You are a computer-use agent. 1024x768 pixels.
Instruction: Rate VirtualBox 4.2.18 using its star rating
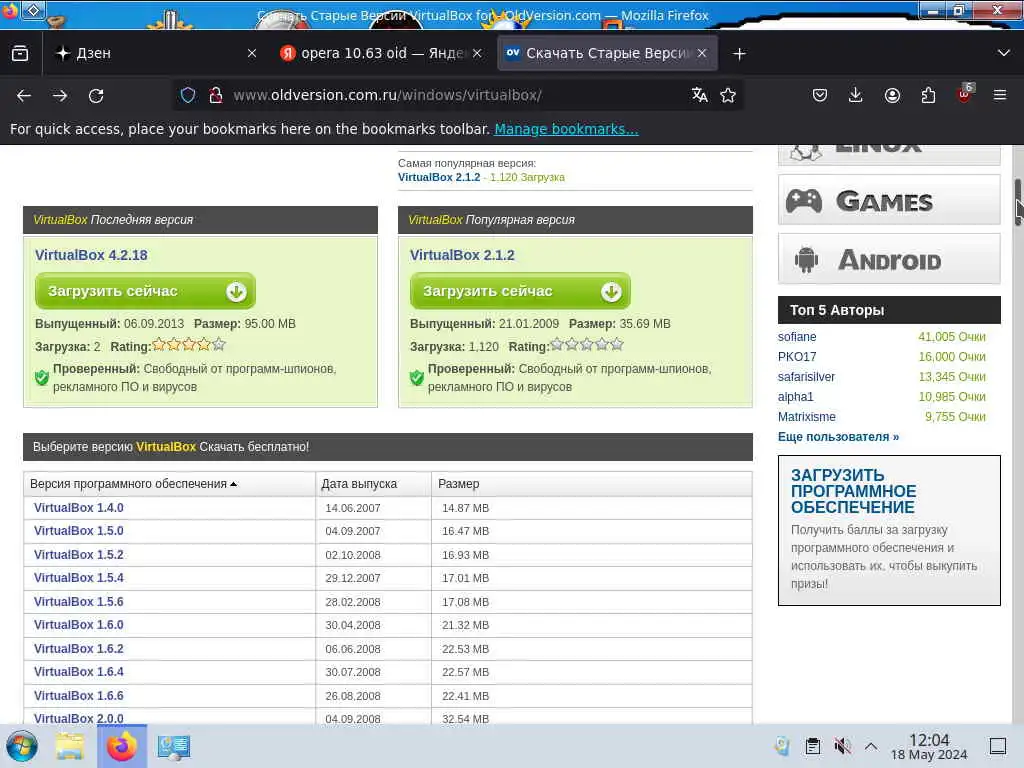pyautogui.click(x=189, y=344)
